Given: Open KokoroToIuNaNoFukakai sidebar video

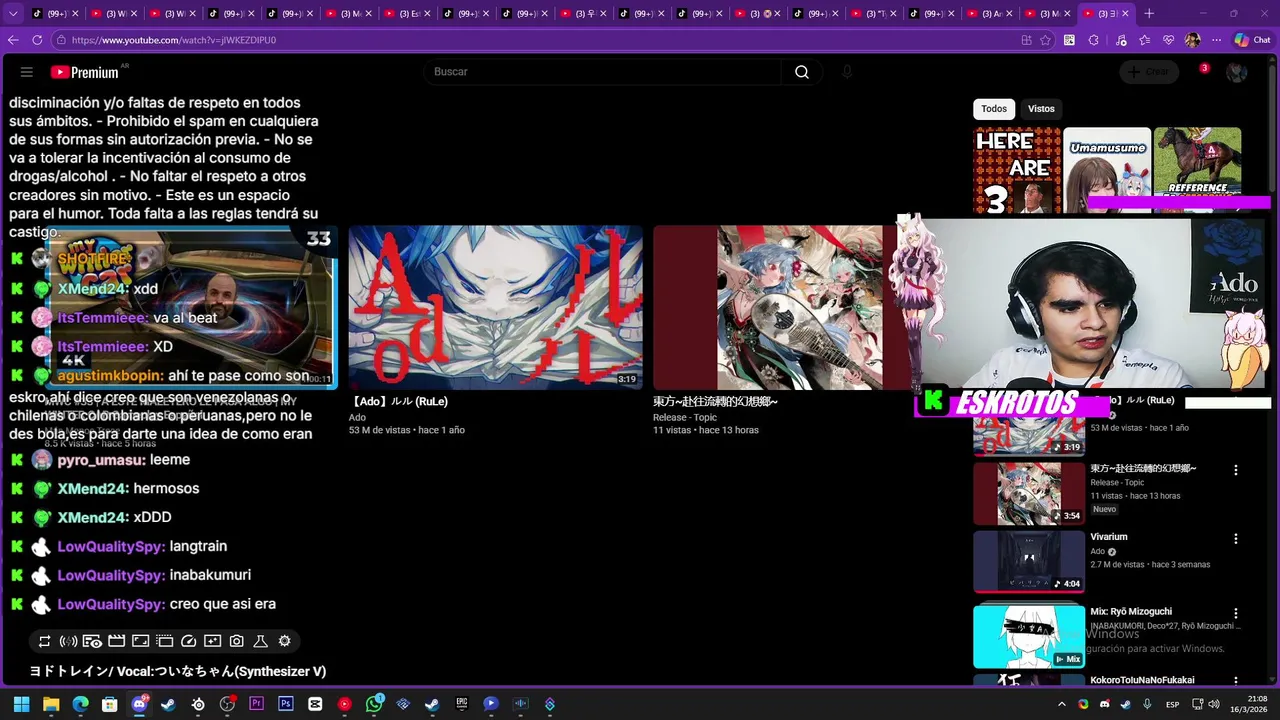Looking at the screenshot, I should coord(1142,680).
